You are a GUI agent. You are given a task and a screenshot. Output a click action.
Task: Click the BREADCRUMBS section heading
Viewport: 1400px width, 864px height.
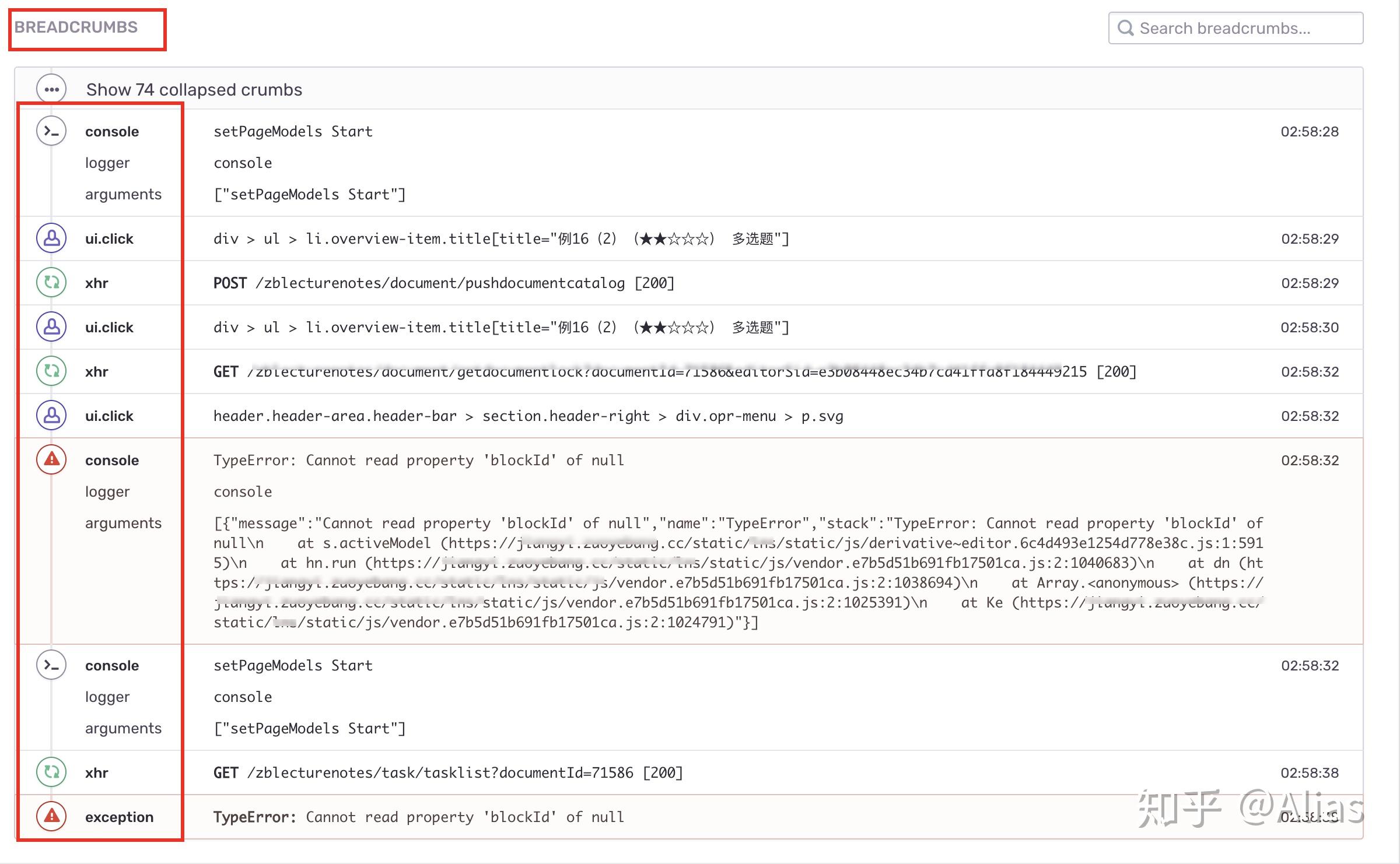[x=76, y=27]
